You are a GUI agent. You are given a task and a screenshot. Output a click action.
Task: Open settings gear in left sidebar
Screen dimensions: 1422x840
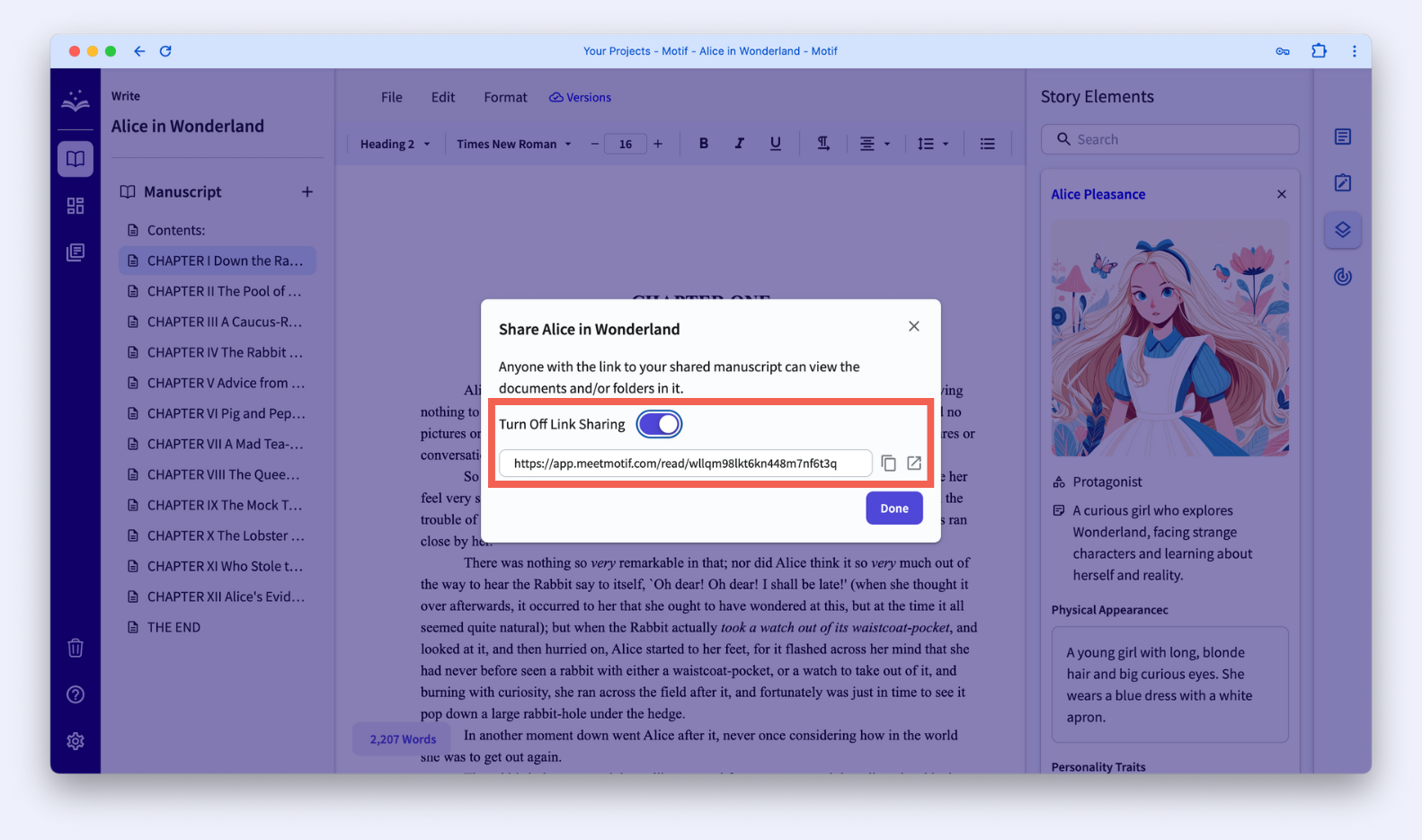(x=76, y=741)
